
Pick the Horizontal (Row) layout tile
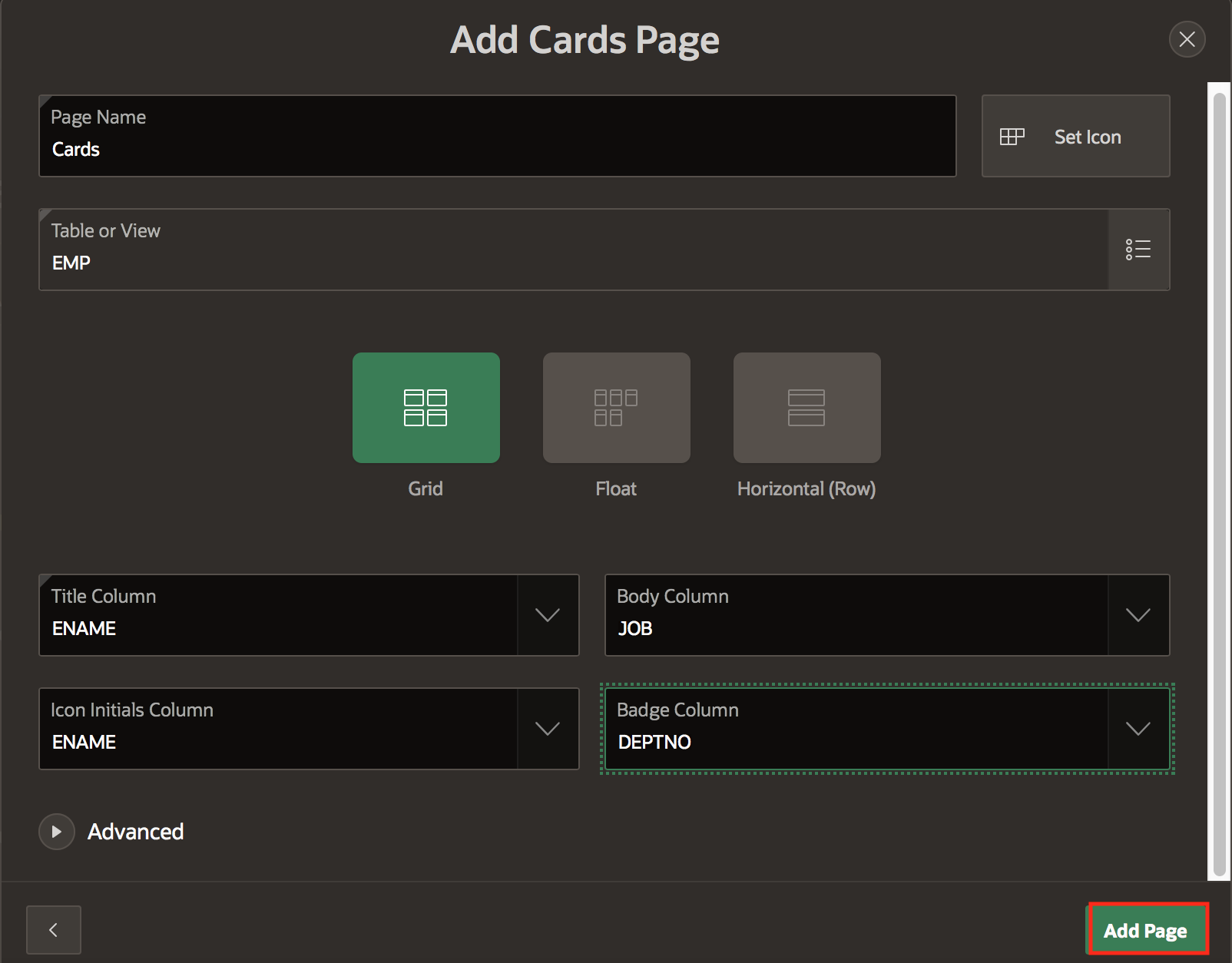(x=806, y=408)
